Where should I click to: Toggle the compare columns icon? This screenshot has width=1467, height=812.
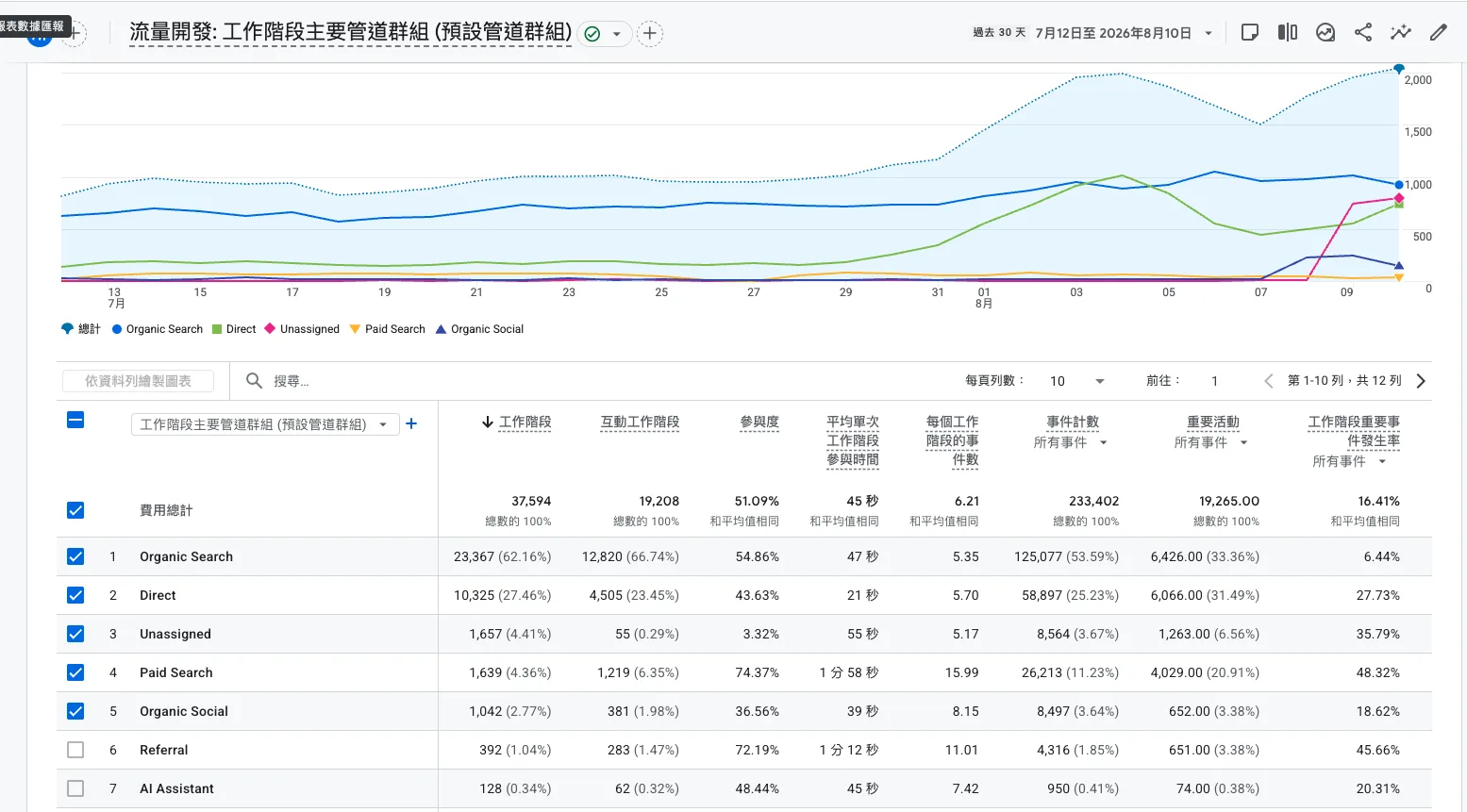click(1288, 33)
